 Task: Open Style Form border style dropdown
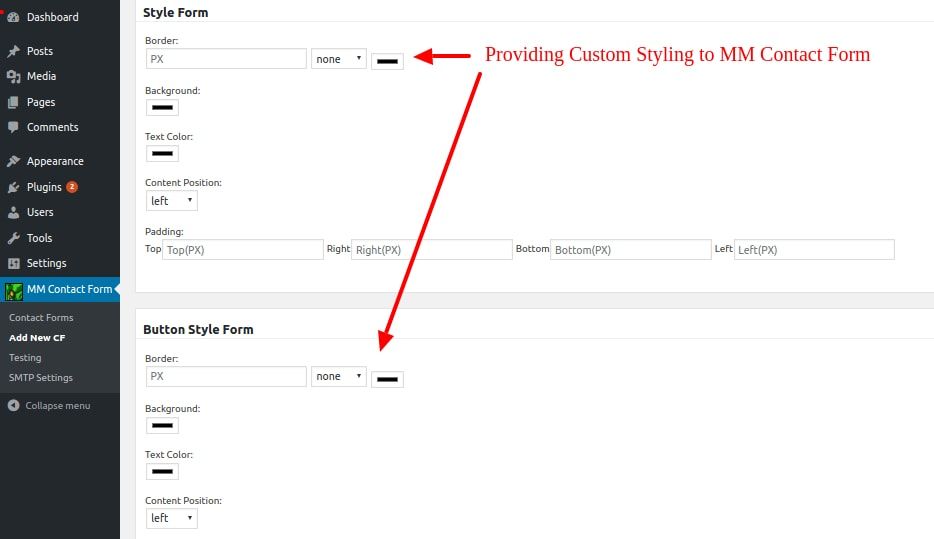[x=338, y=59]
